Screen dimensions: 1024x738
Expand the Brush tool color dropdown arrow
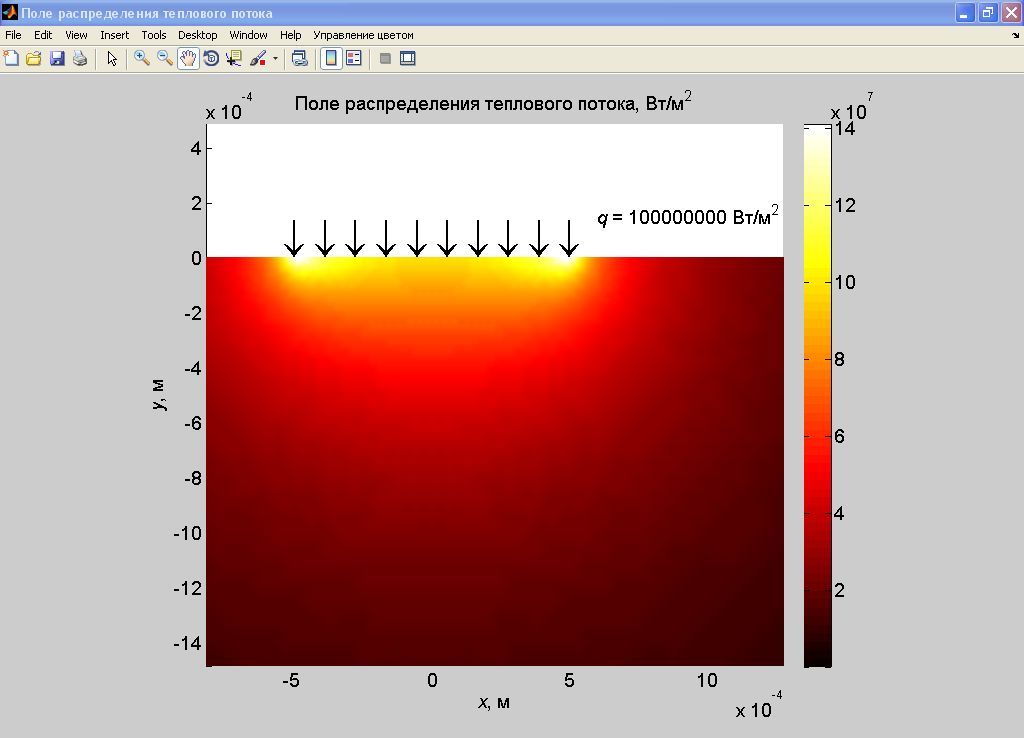click(x=275, y=59)
